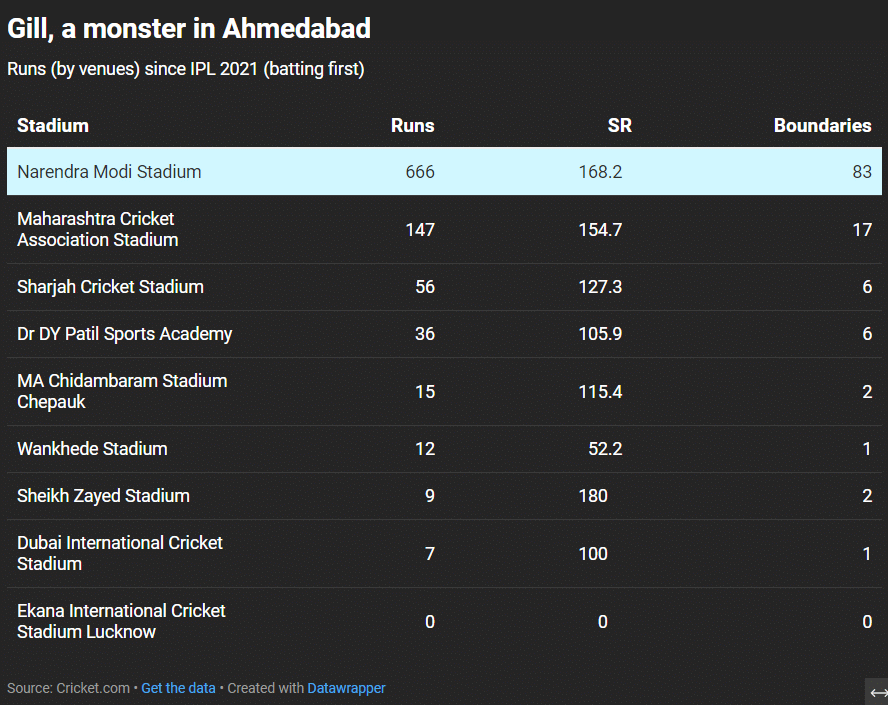Click the Maharashtra Cricket Association Stadium name
Image resolution: width=888 pixels, height=705 pixels.
tap(97, 229)
